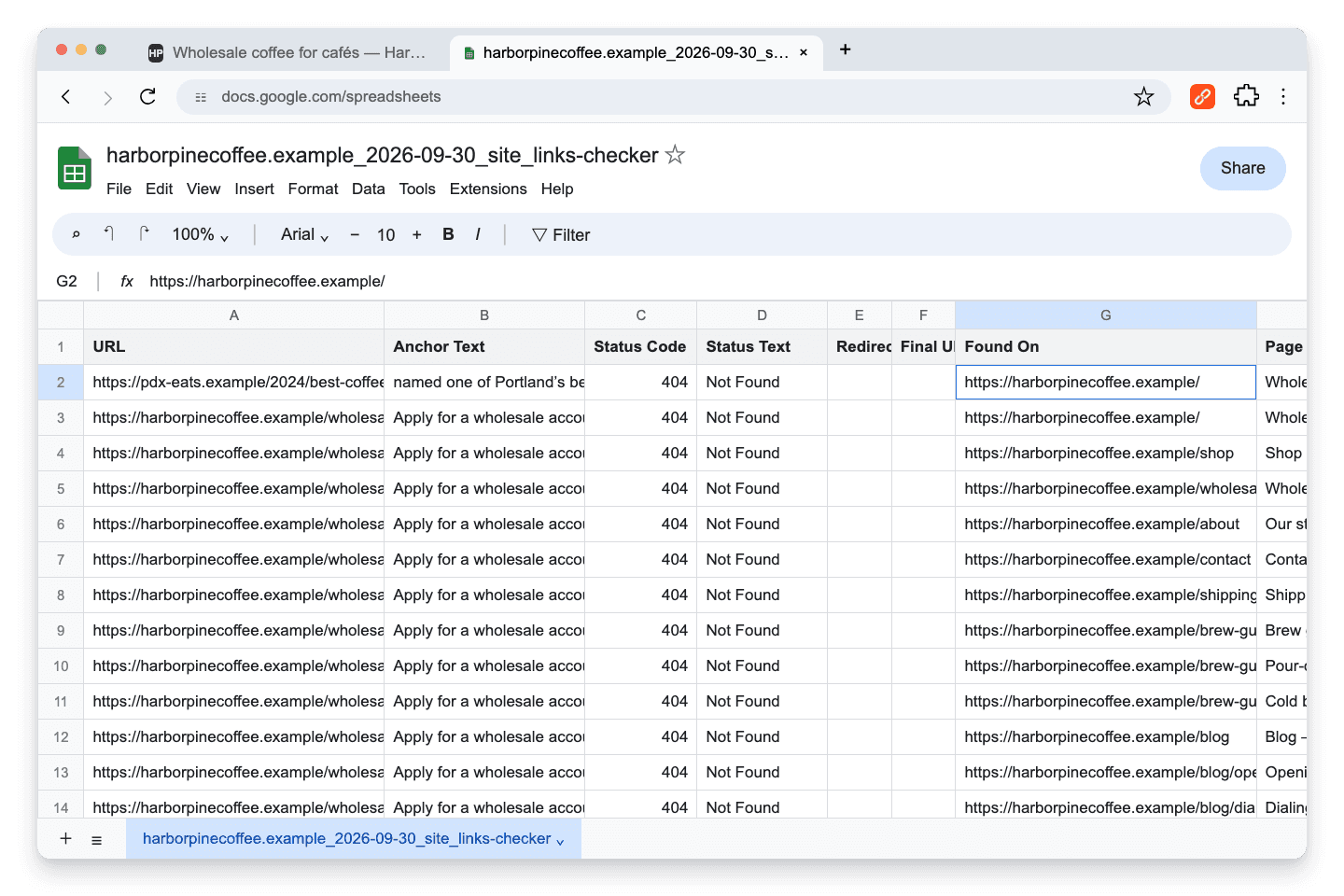The image size is (1344, 896).
Task: Open site info icon in address bar
Action: point(201,97)
